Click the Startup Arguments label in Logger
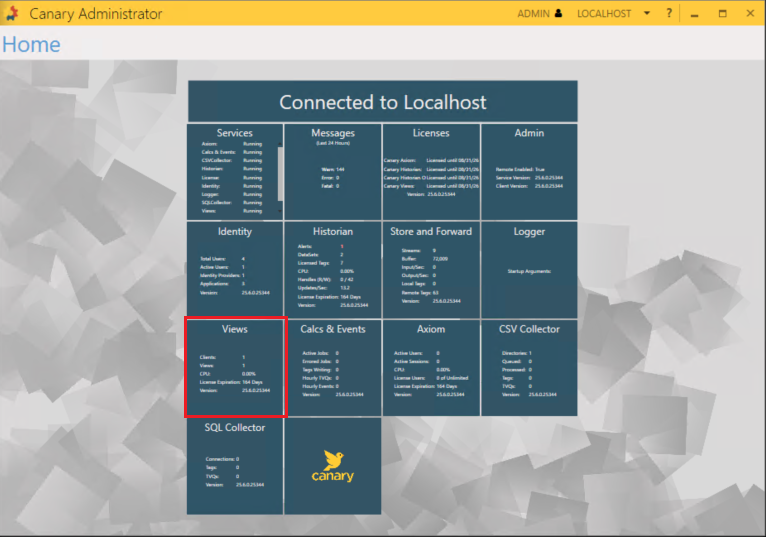The image size is (766, 537). pos(529,271)
